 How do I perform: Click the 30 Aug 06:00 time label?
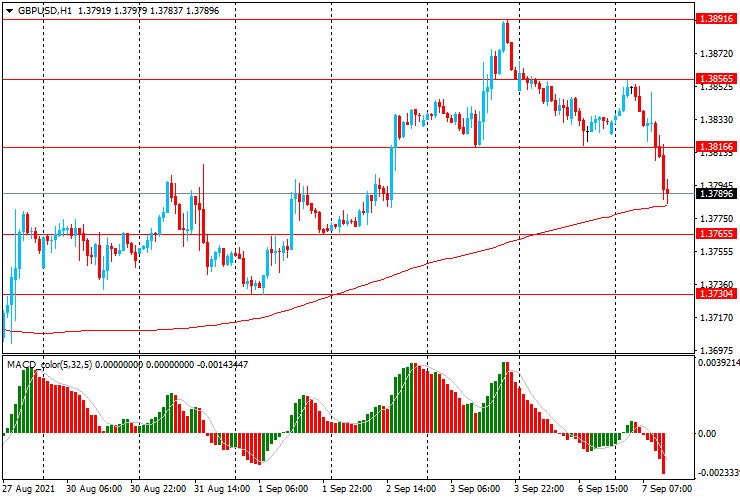(x=94, y=488)
